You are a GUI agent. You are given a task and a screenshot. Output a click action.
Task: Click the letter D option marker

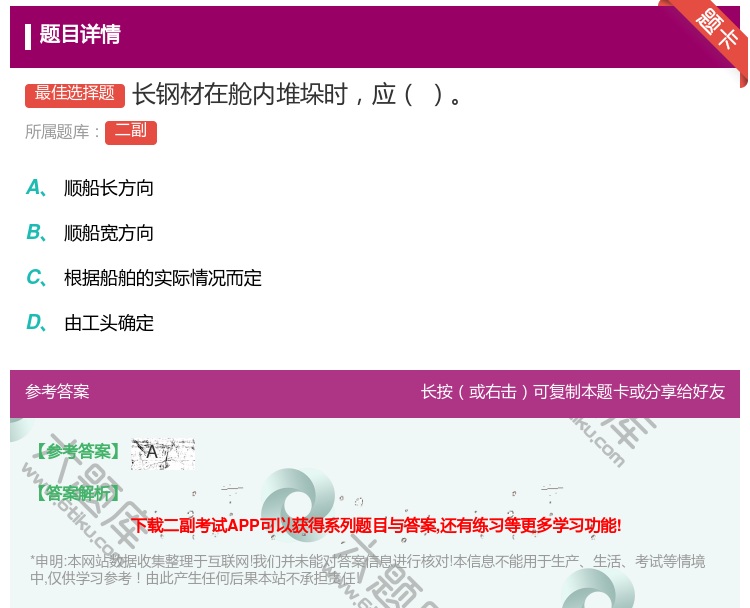[x=36, y=322]
